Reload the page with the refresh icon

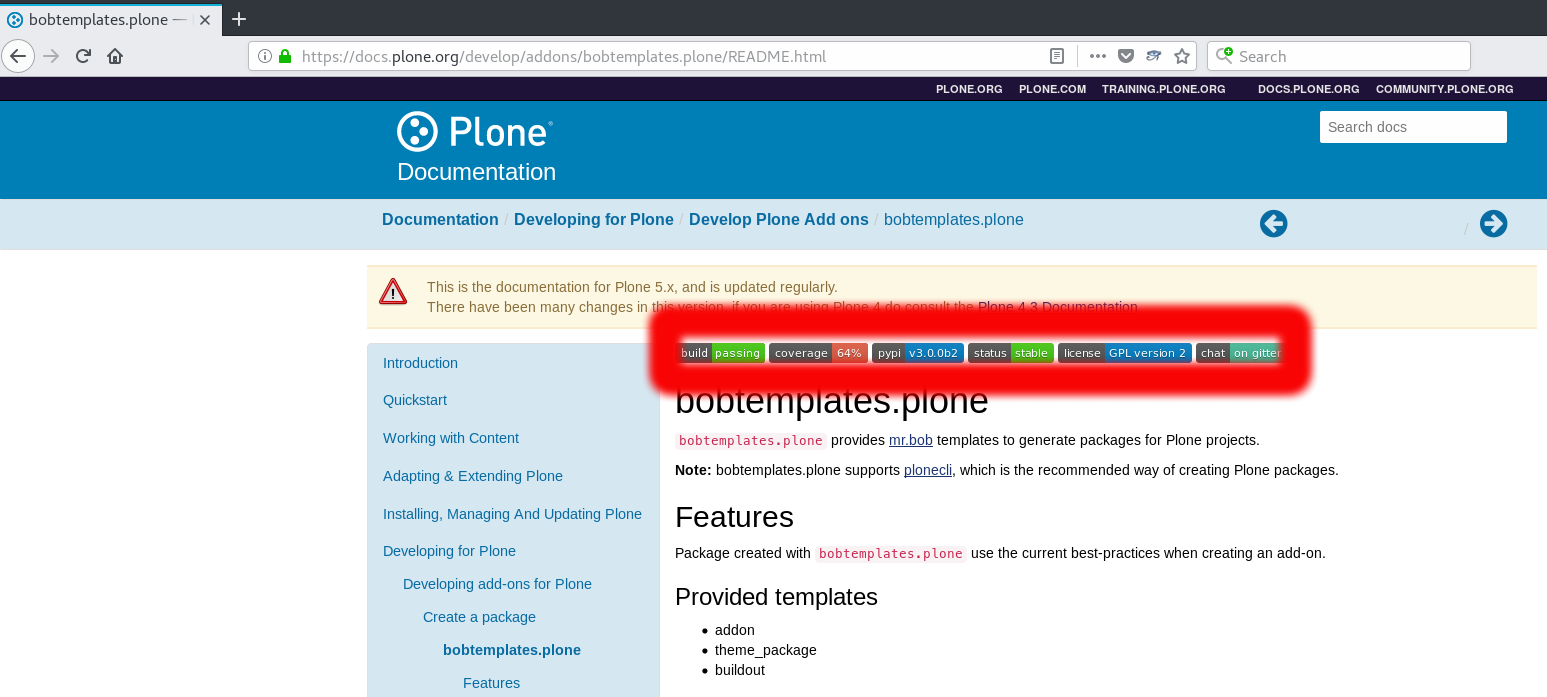(84, 56)
